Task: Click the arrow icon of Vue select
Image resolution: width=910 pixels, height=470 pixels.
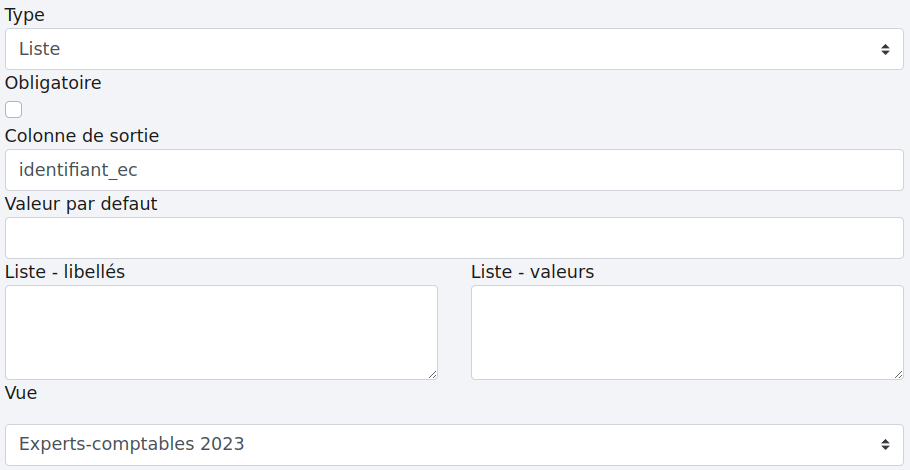Action: (885, 443)
